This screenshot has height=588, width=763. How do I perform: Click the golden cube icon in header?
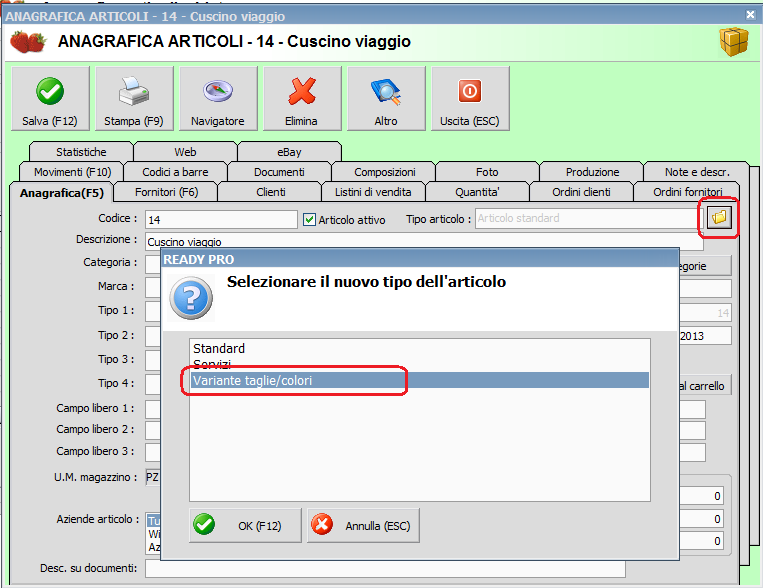734,42
